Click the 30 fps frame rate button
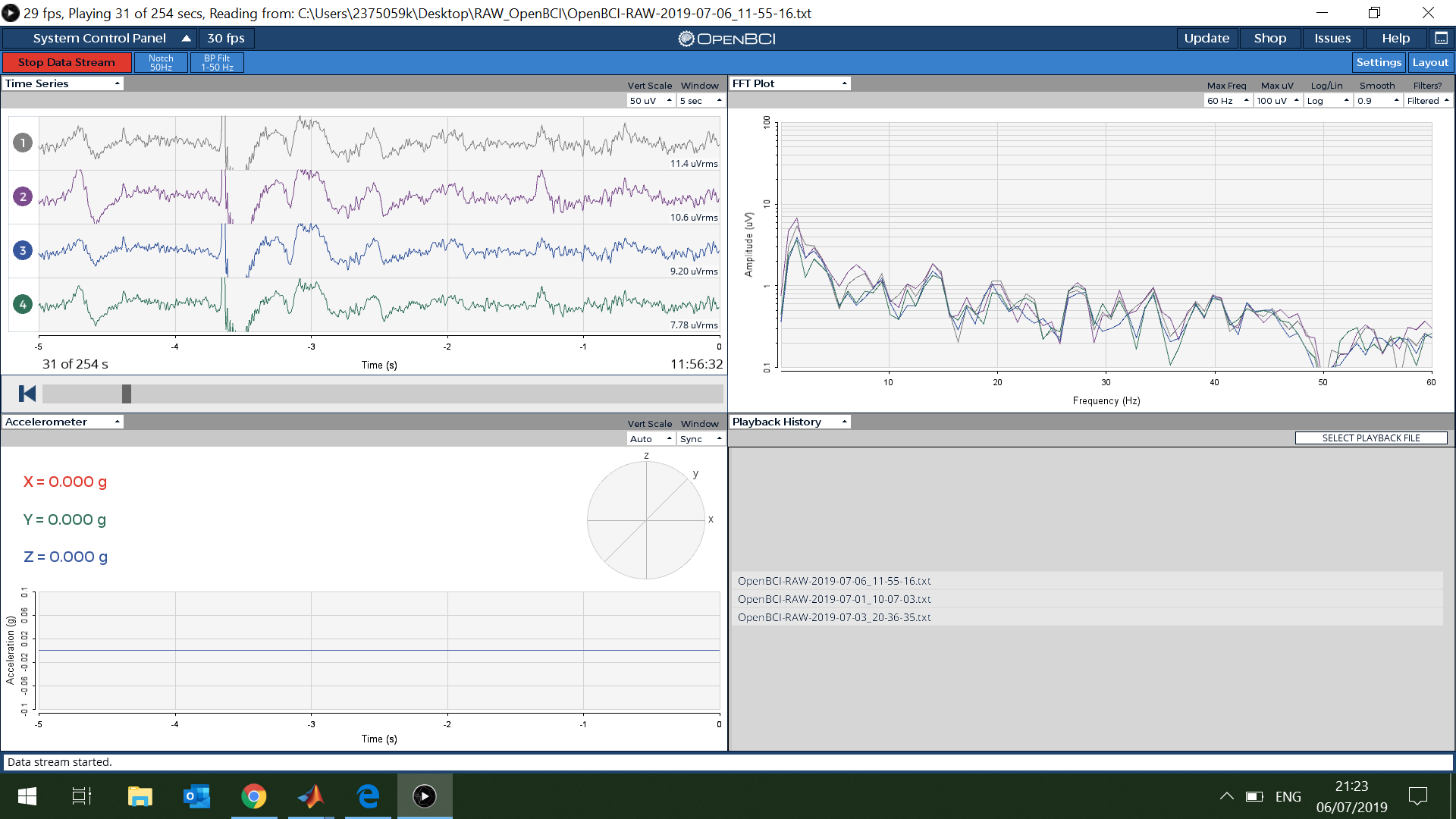1456x819 pixels. point(226,38)
